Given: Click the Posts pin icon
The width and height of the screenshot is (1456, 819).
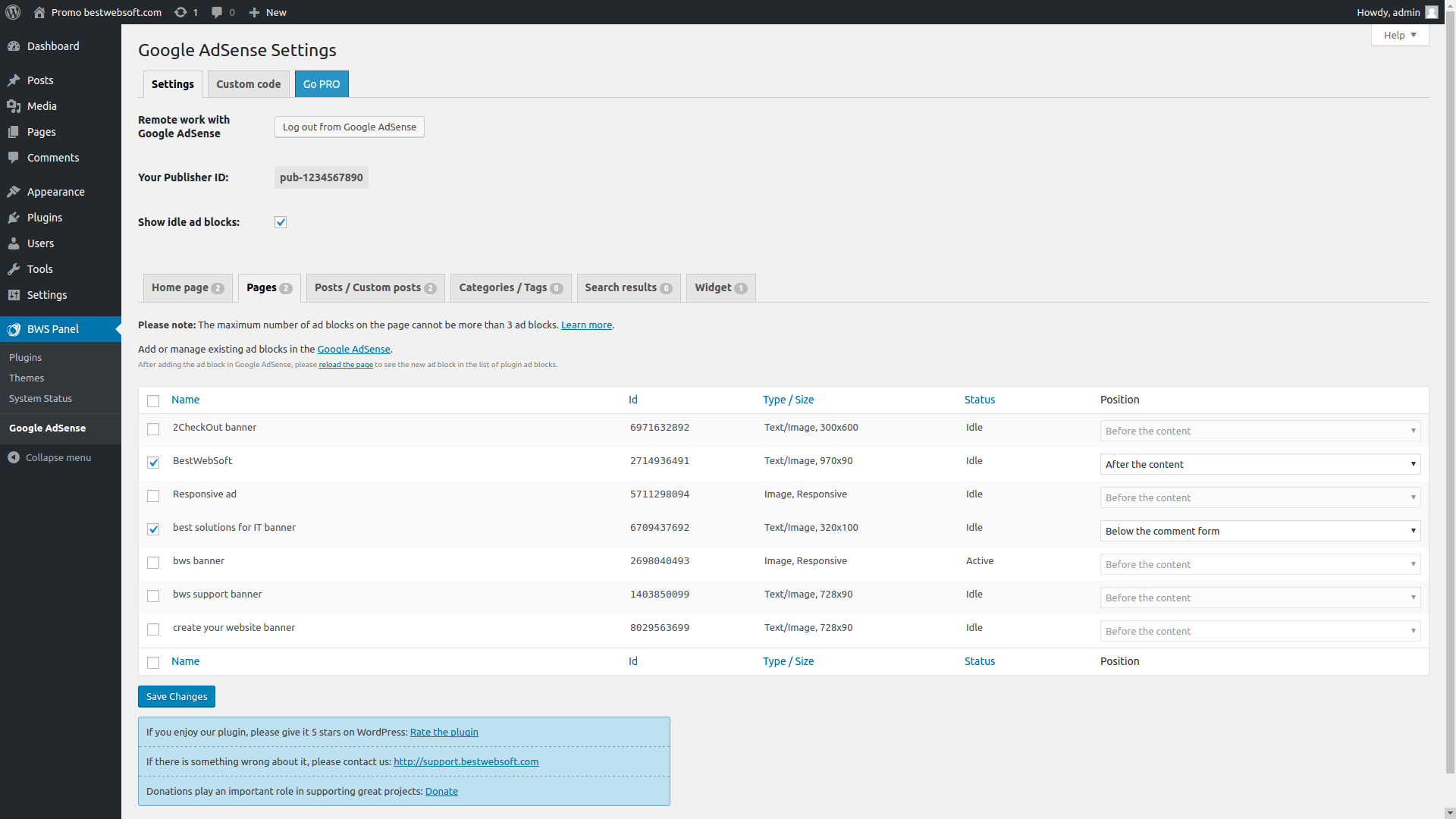Looking at the screenshot, I should click(x=14, y=80).
